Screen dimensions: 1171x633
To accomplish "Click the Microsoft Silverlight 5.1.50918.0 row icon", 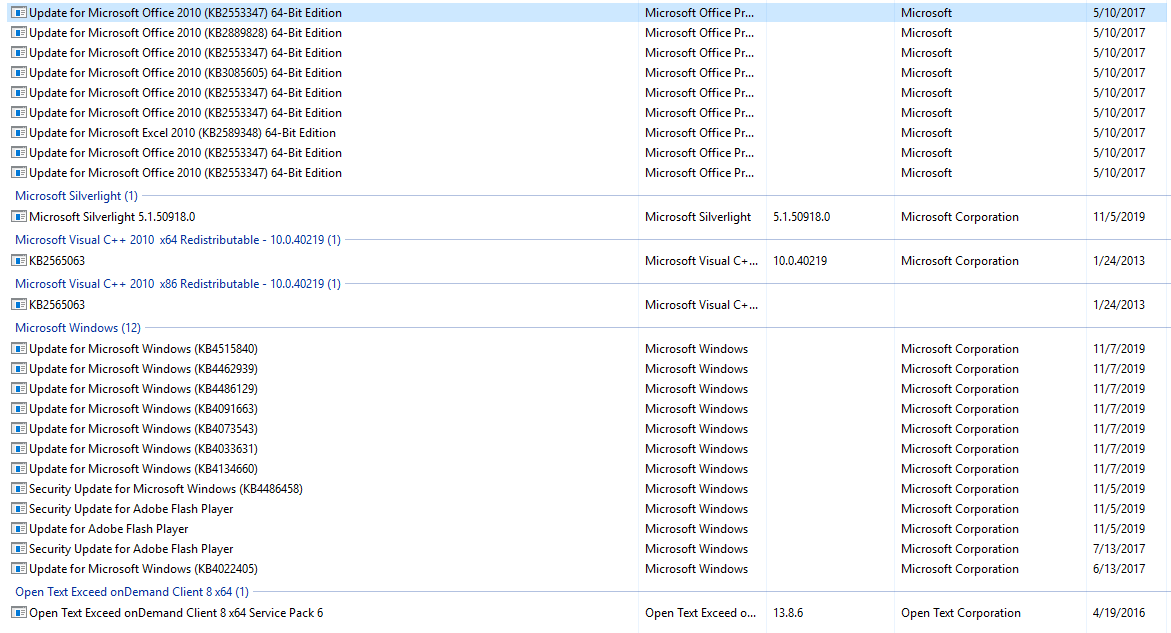I will click(19, 216).
